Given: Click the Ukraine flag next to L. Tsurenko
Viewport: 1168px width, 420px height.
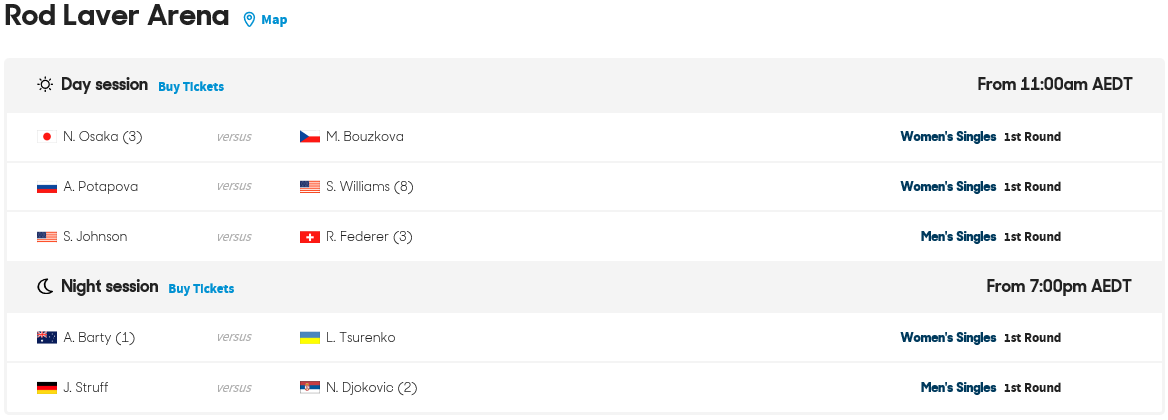Looking at the screenshot, I should click(x=310, y=337).
